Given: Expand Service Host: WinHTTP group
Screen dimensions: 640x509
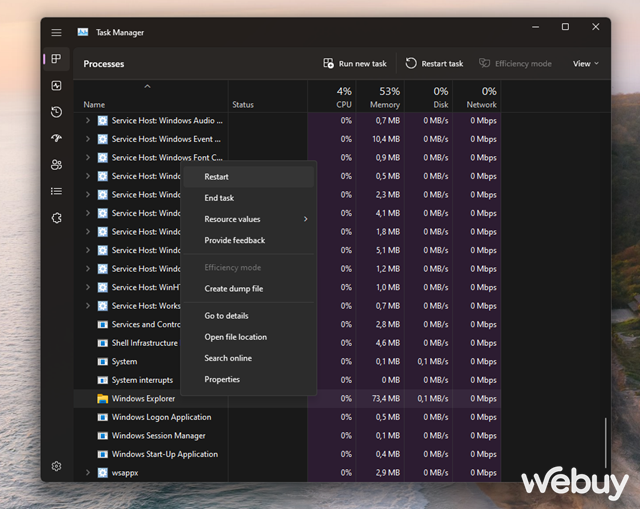Looking at the screenshot, I should pos(88,287).
